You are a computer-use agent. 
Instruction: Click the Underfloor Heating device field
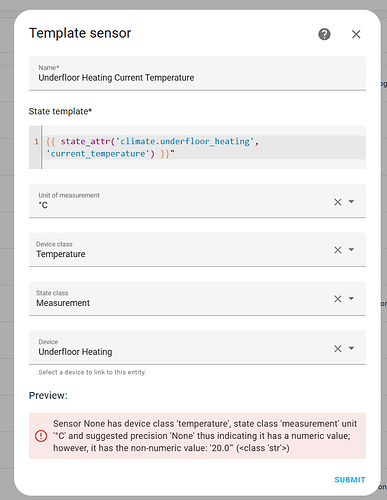tap(197, 348)
